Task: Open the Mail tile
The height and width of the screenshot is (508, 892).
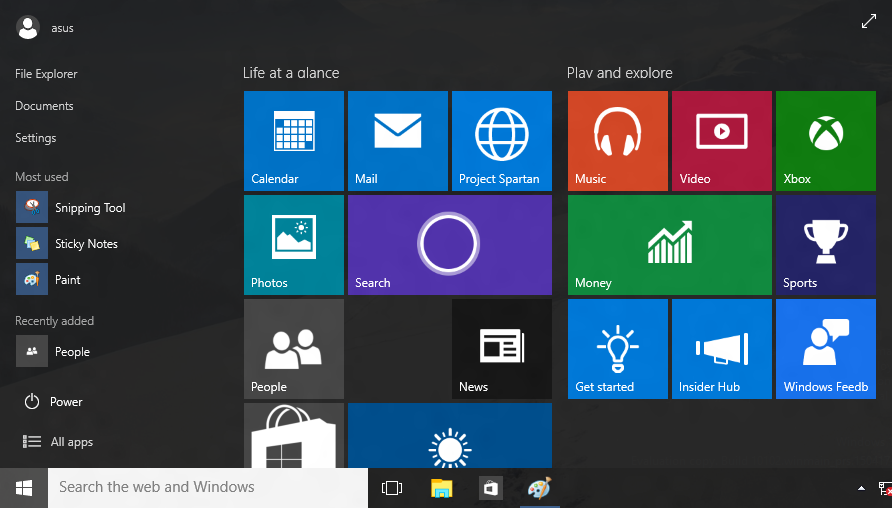Action: (398, 141)
